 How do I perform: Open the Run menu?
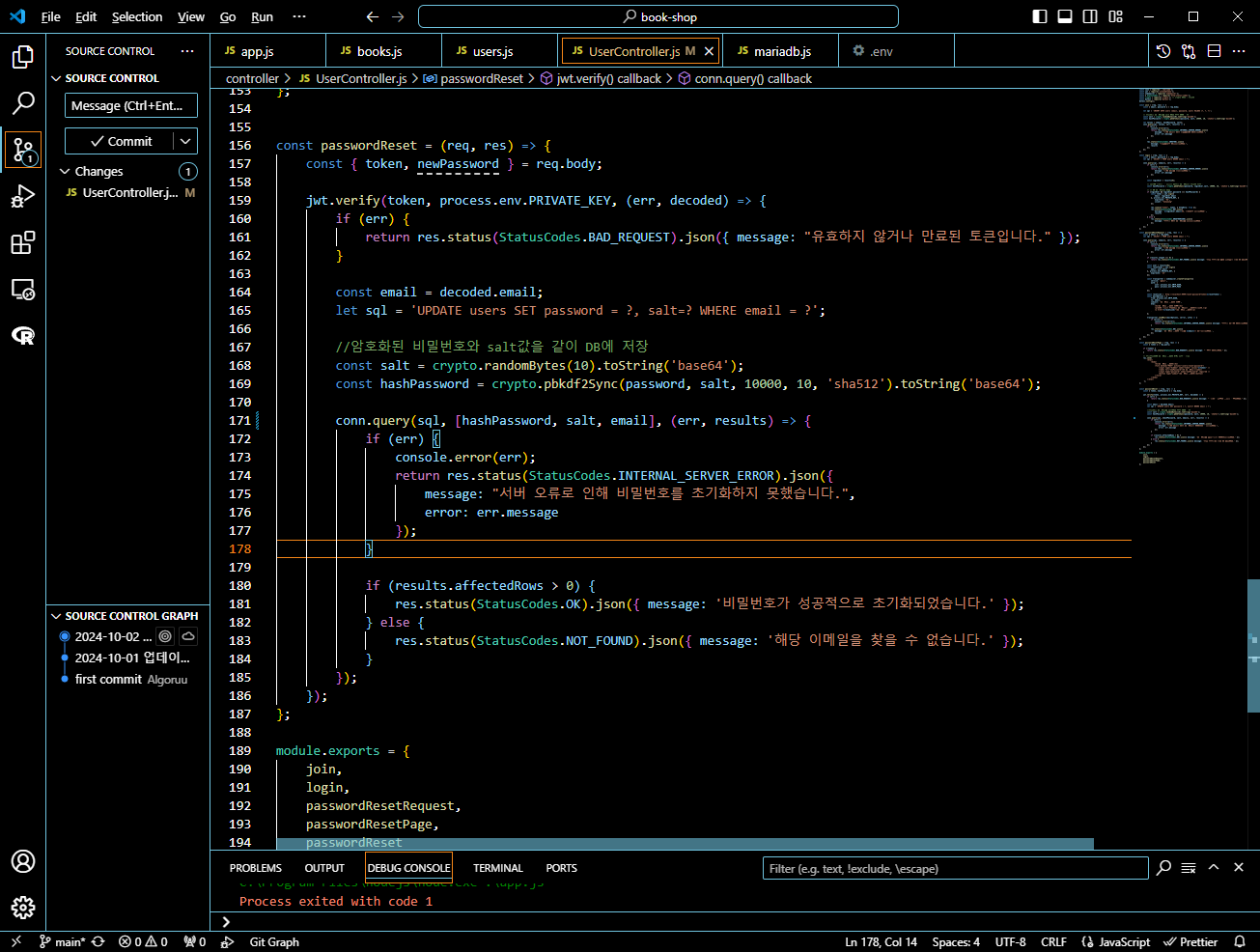262,16
